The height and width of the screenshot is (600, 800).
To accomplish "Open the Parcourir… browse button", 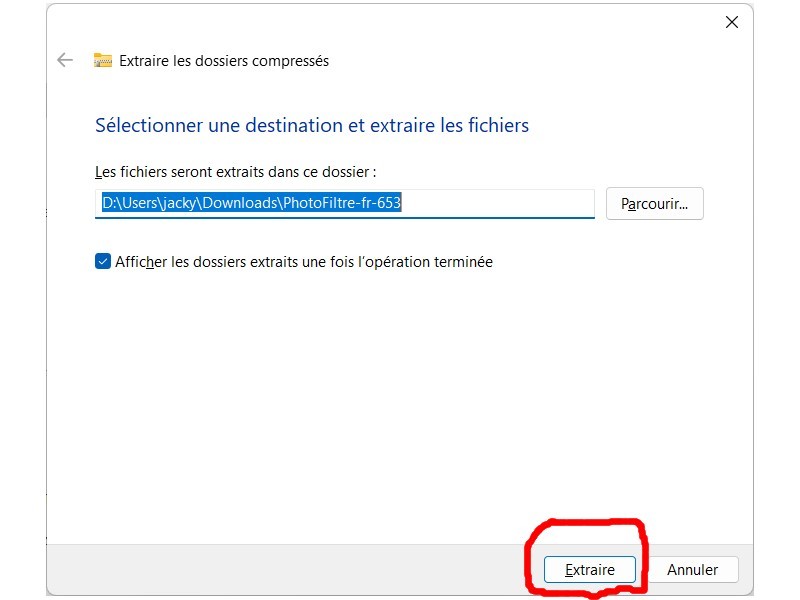I will pos(654,204).
